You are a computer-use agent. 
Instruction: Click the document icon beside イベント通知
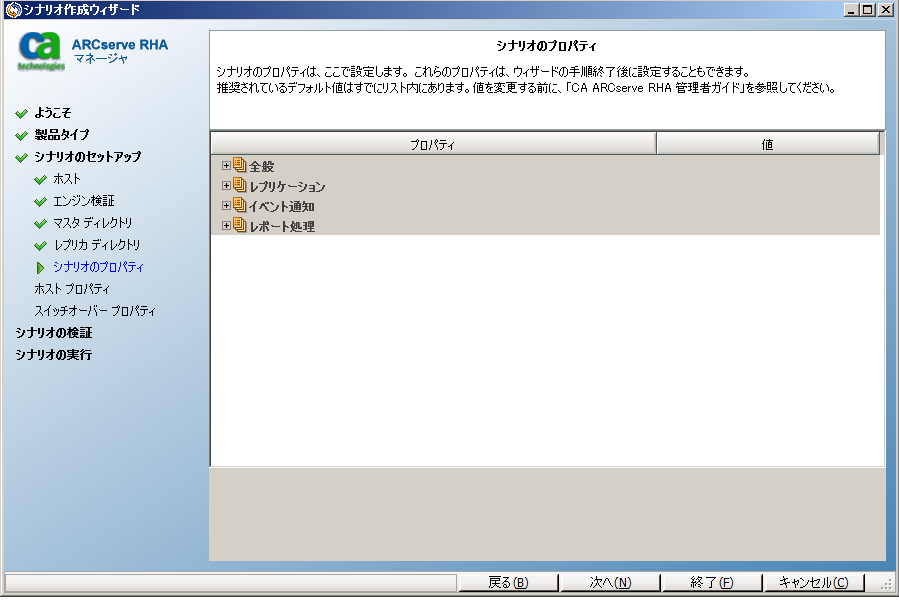pos(238,203)
